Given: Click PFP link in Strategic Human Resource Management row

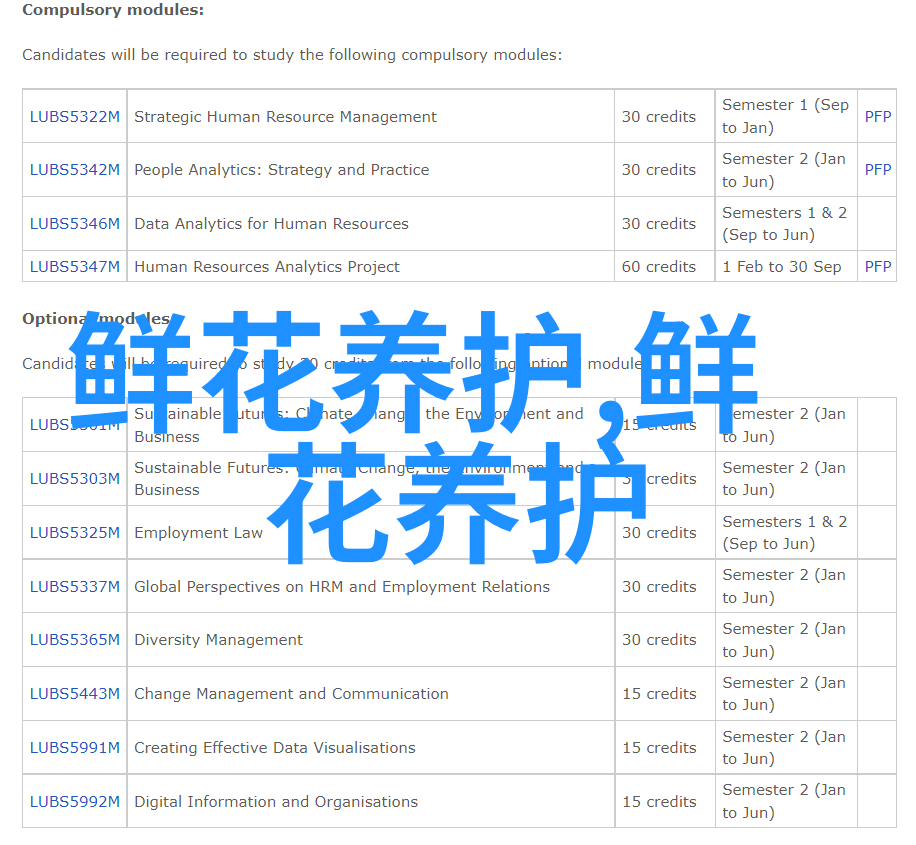Looking at the screenshot, I should tap(878, 116).
